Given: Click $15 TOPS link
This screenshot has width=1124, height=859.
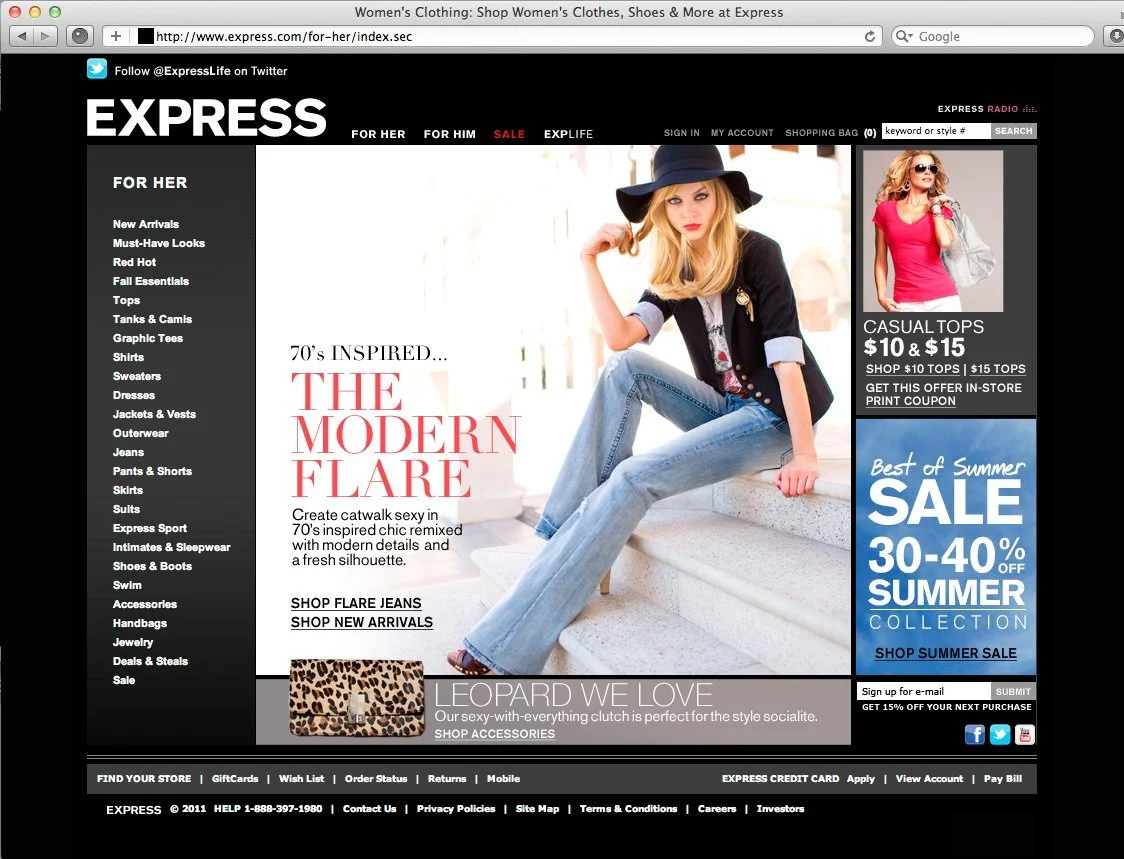Looking at the screenshot, I should (998, 369).
